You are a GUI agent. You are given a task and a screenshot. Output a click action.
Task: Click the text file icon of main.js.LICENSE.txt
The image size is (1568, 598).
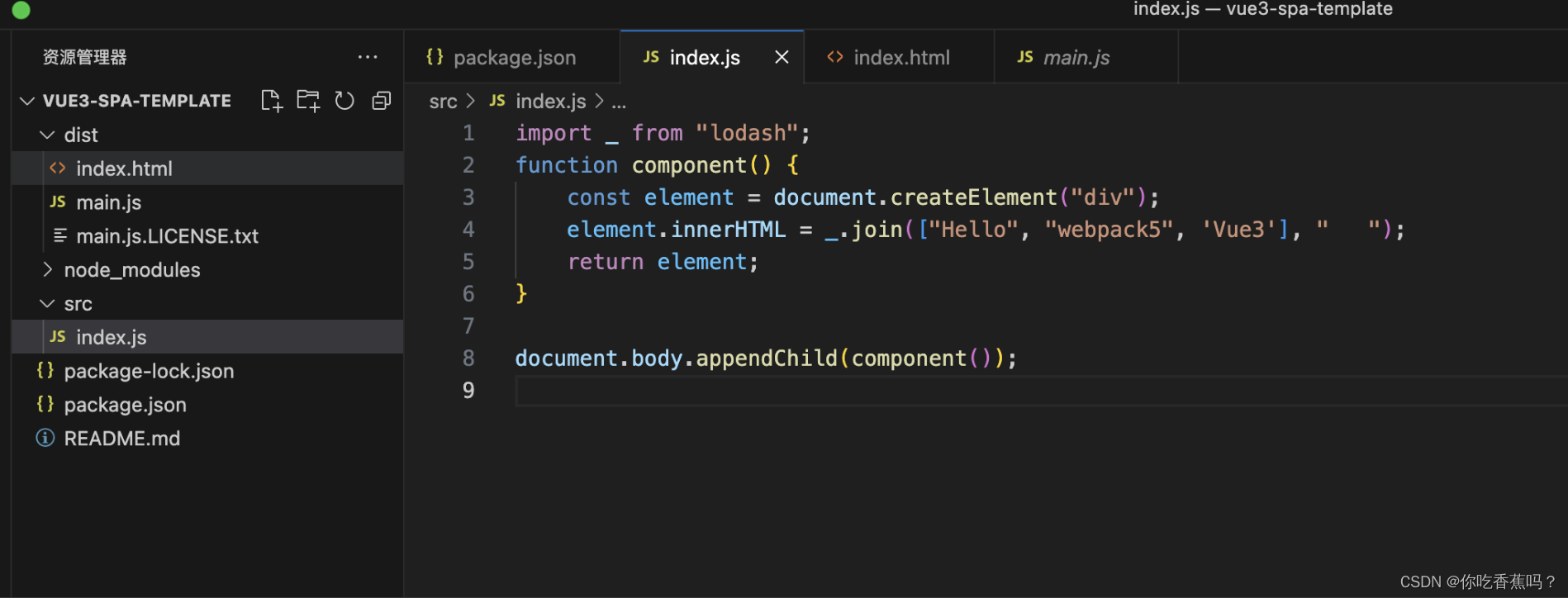point(59,235)
